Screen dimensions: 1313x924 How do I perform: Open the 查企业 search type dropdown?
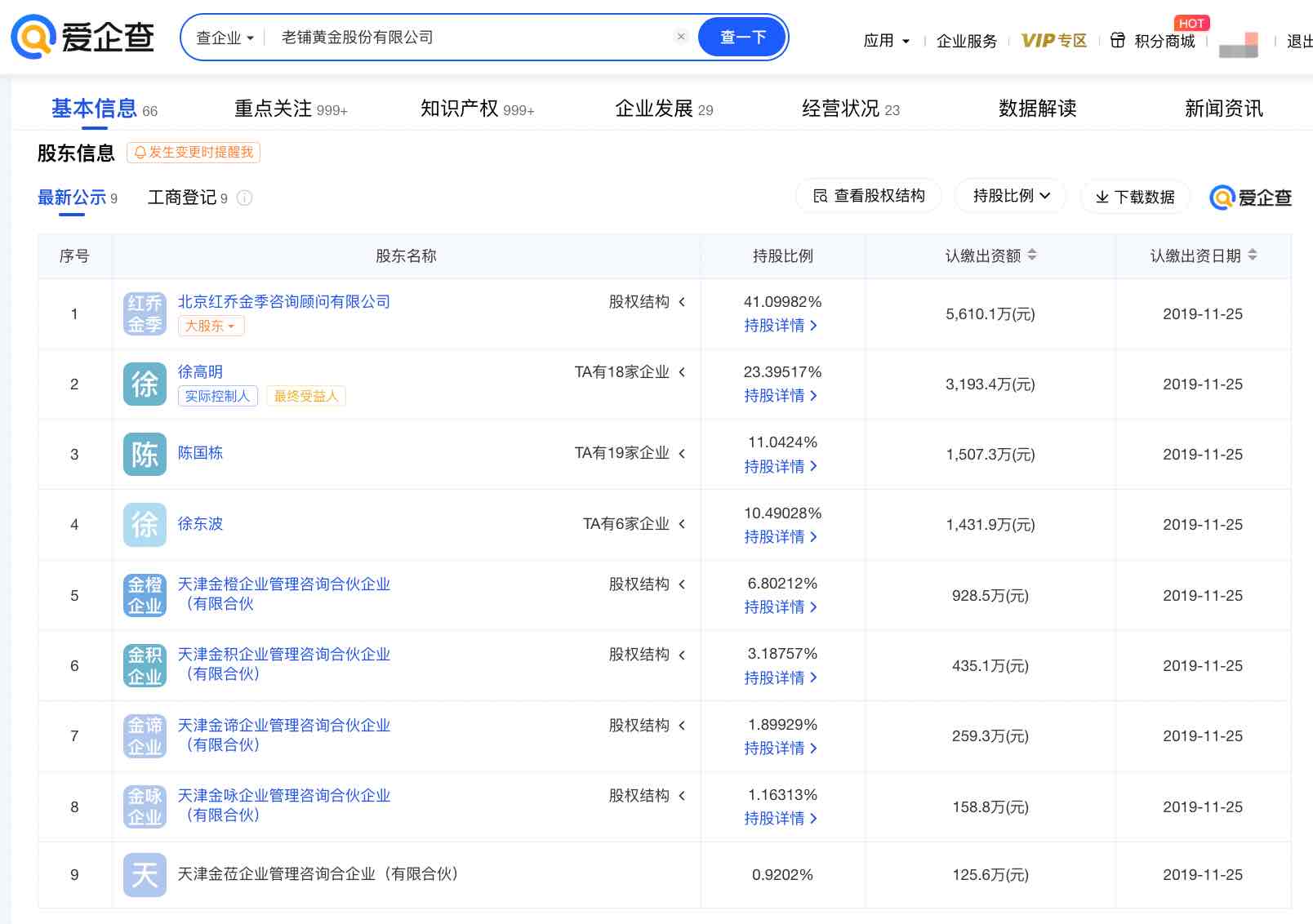[225, 38]
